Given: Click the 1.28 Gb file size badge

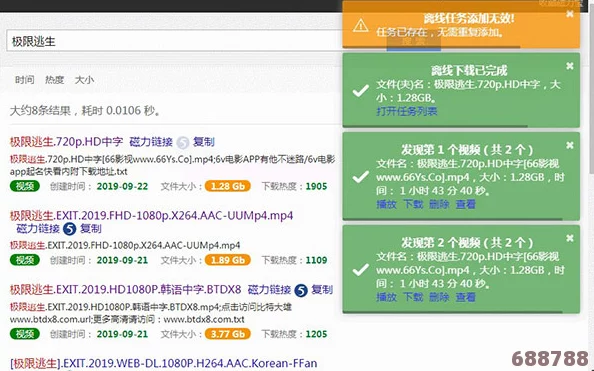Looking at the screenshot, I should (227, 186).
